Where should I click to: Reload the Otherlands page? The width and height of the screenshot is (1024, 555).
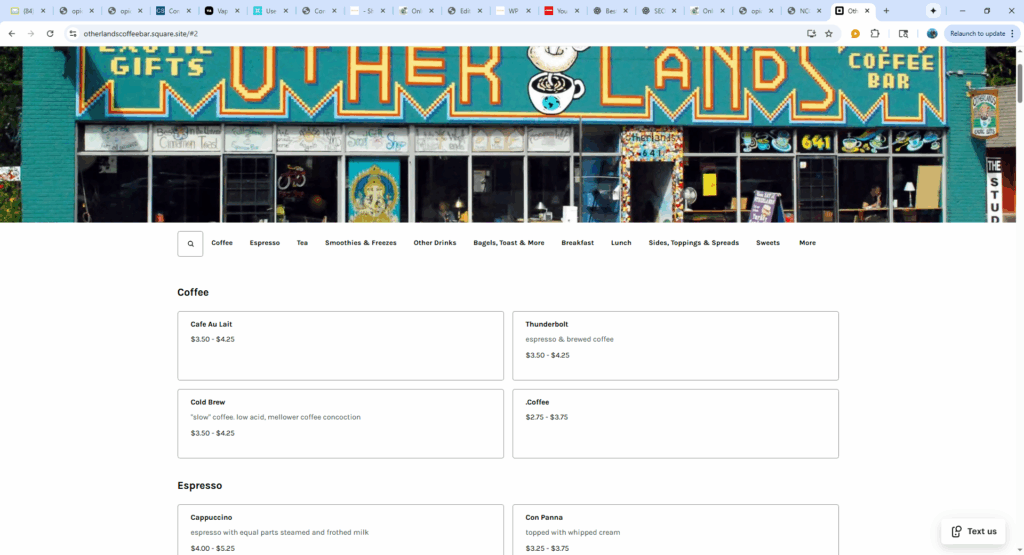(50, 33)
